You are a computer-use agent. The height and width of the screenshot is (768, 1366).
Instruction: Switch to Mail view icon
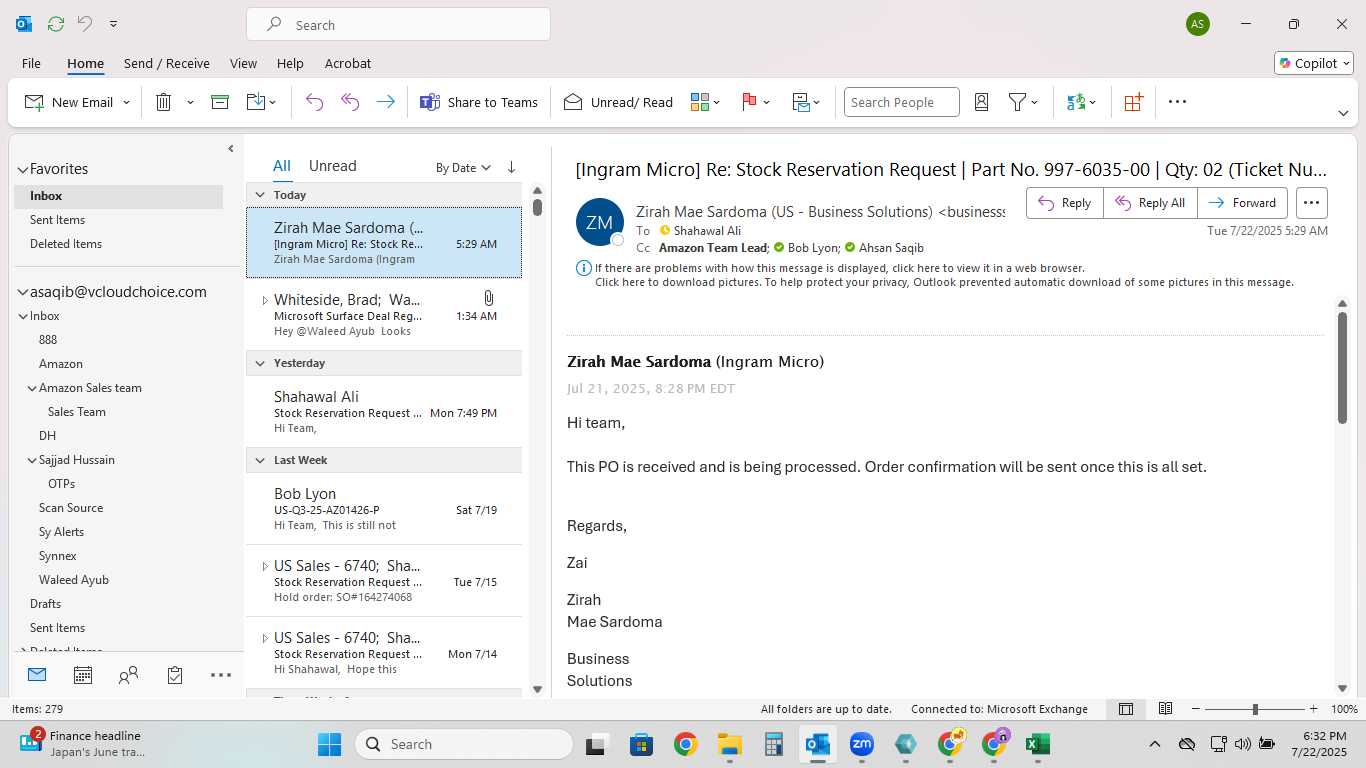tap(37, 675)
